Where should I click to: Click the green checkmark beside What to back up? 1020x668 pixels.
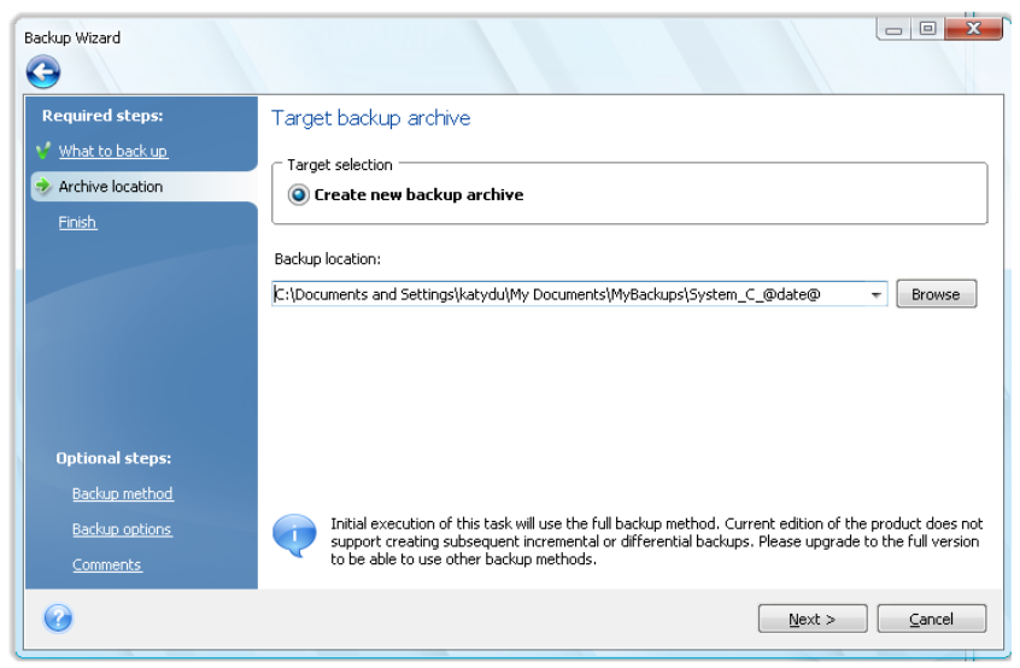[43, 151]
